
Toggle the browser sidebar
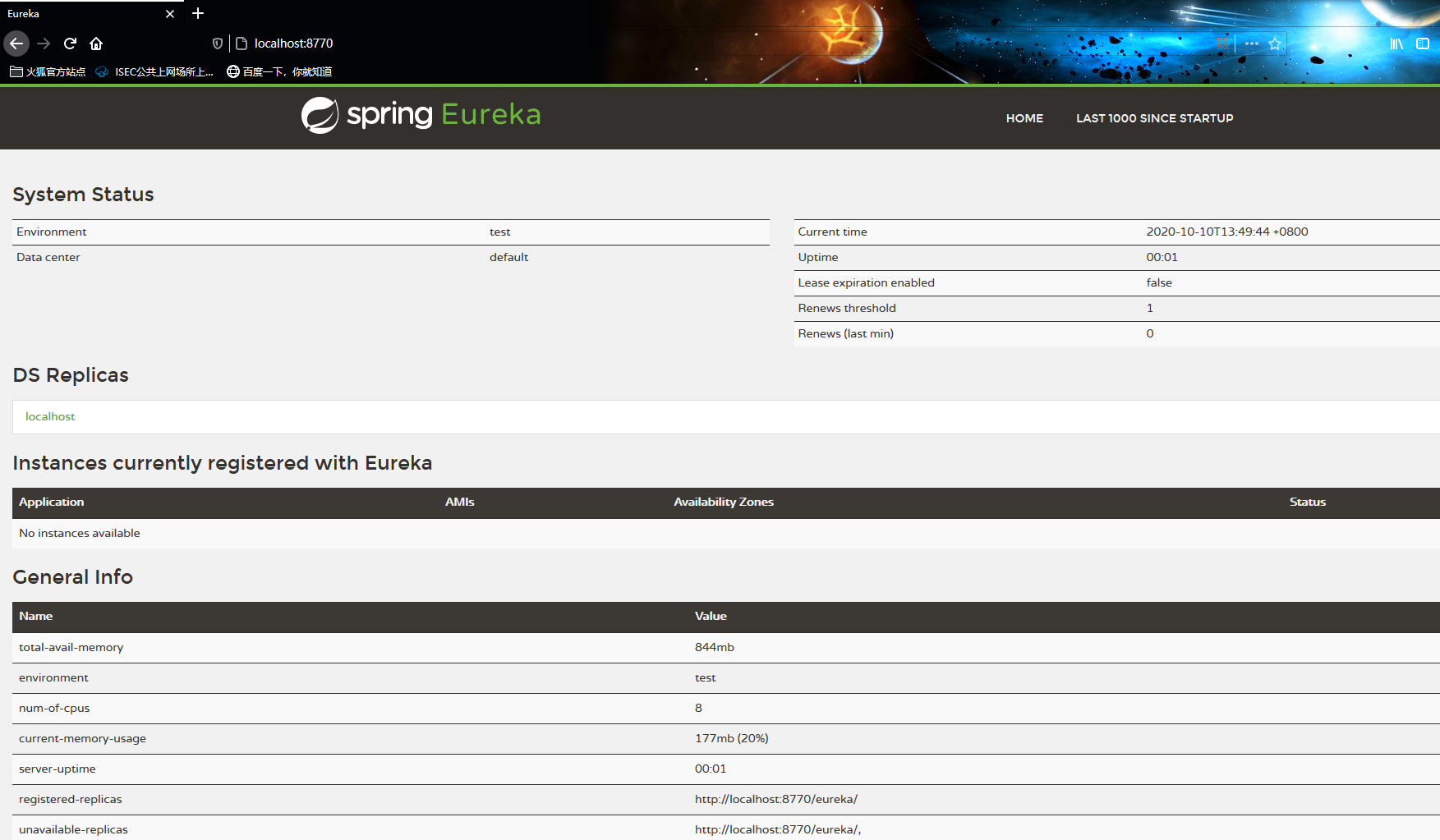(1423, 44)
